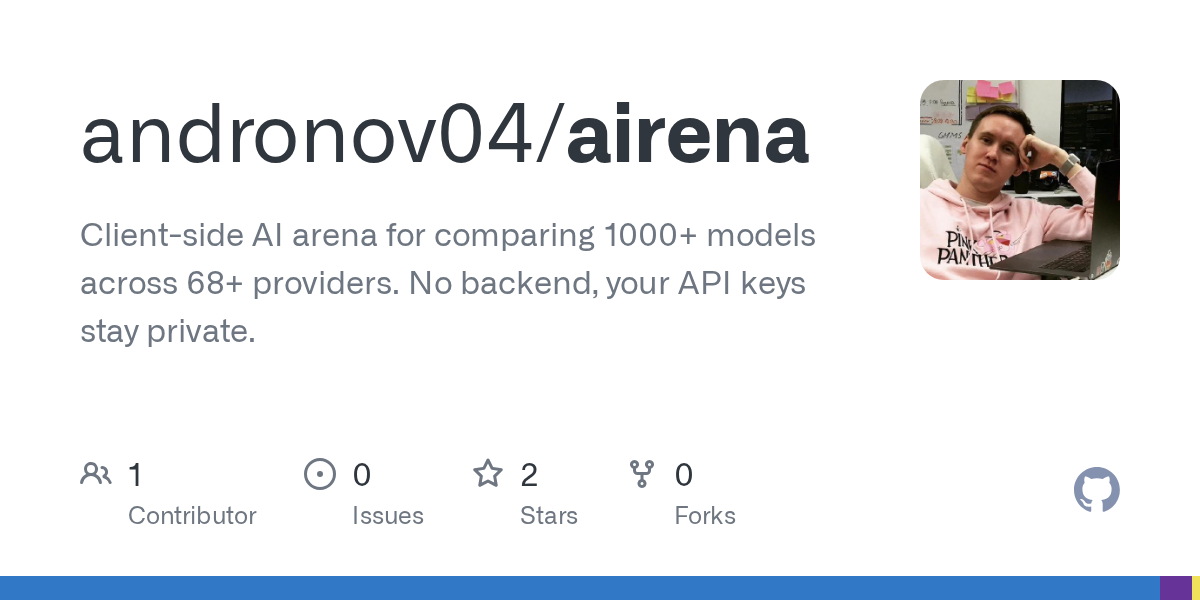Click the bold airena repository name
The height and width of the screenshot is (600, 1200).
coord(687,136)
